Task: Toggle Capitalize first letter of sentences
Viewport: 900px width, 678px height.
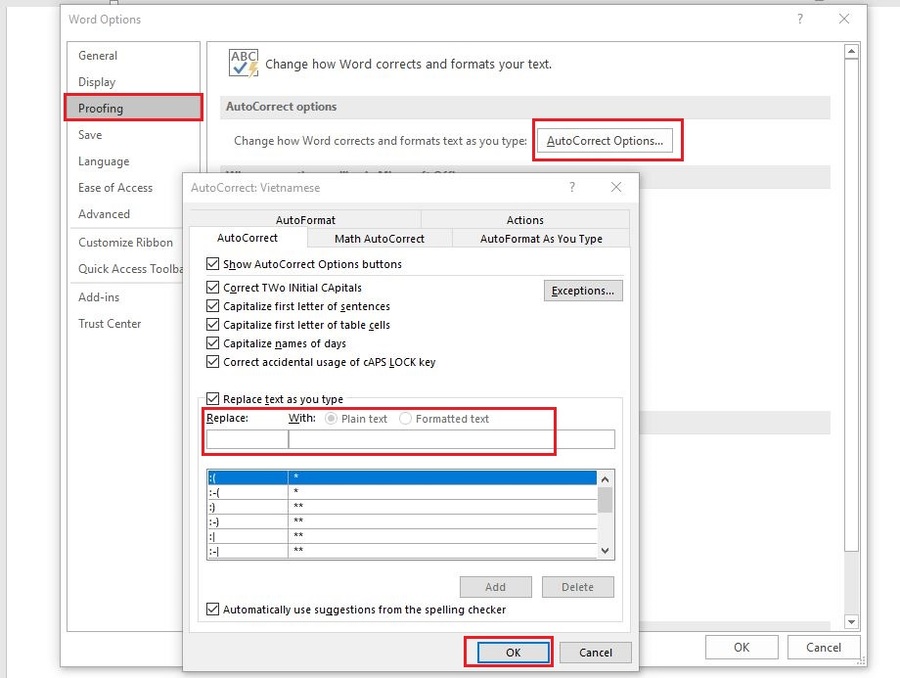Action: coord(212,306)
